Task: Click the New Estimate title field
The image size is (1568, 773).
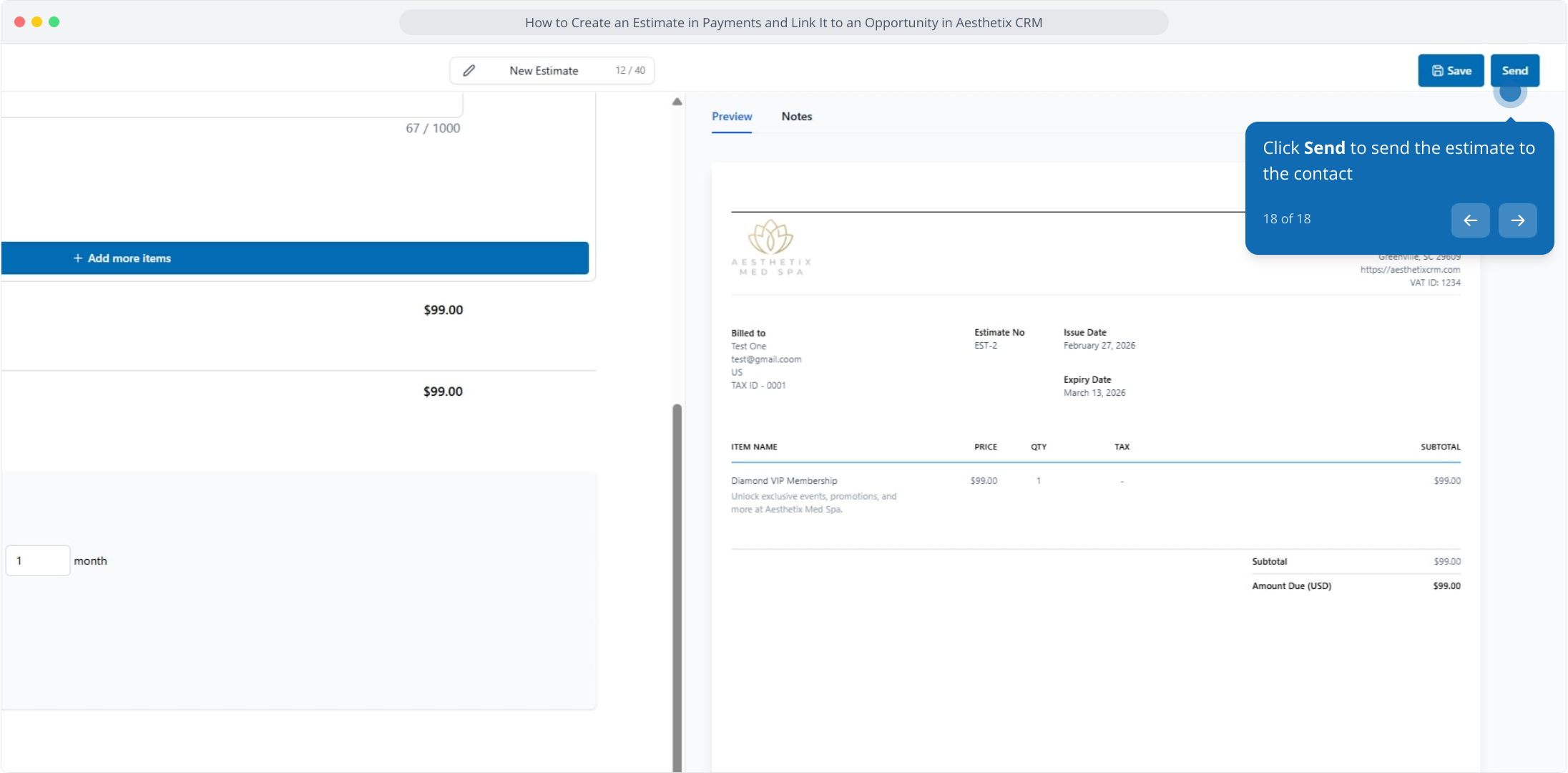Action: [x=544, y=70]
